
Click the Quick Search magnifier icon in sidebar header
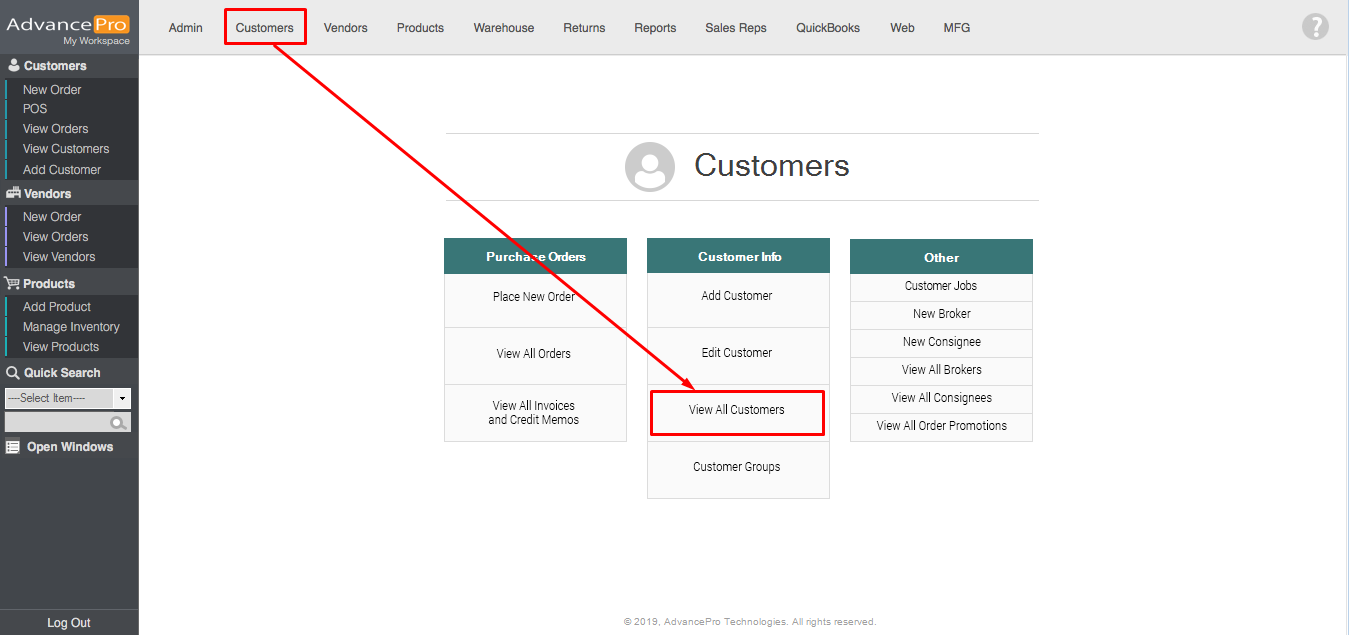point(13,373)
